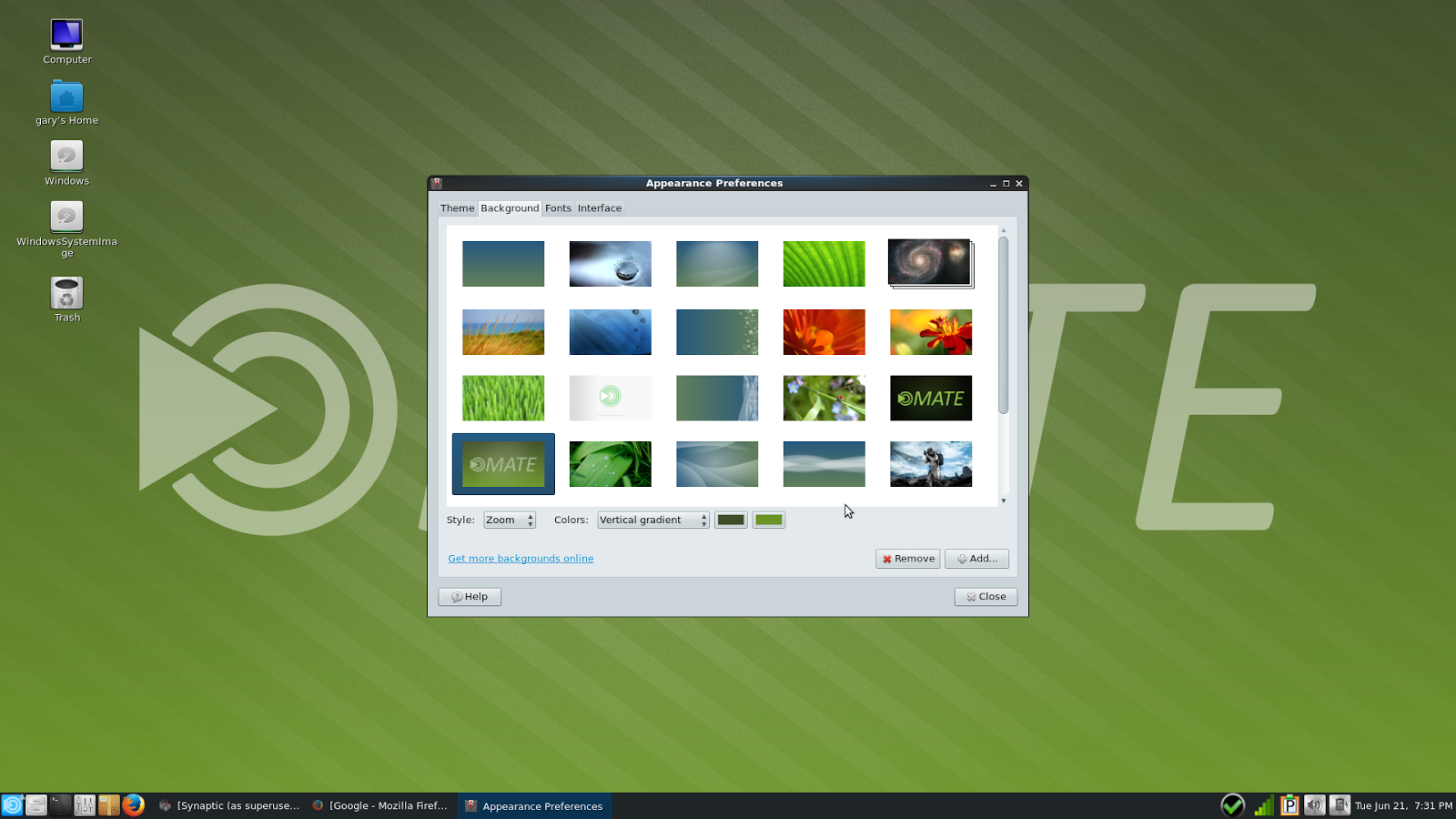
Task: Click the Remove button
Action: [907, 559]
